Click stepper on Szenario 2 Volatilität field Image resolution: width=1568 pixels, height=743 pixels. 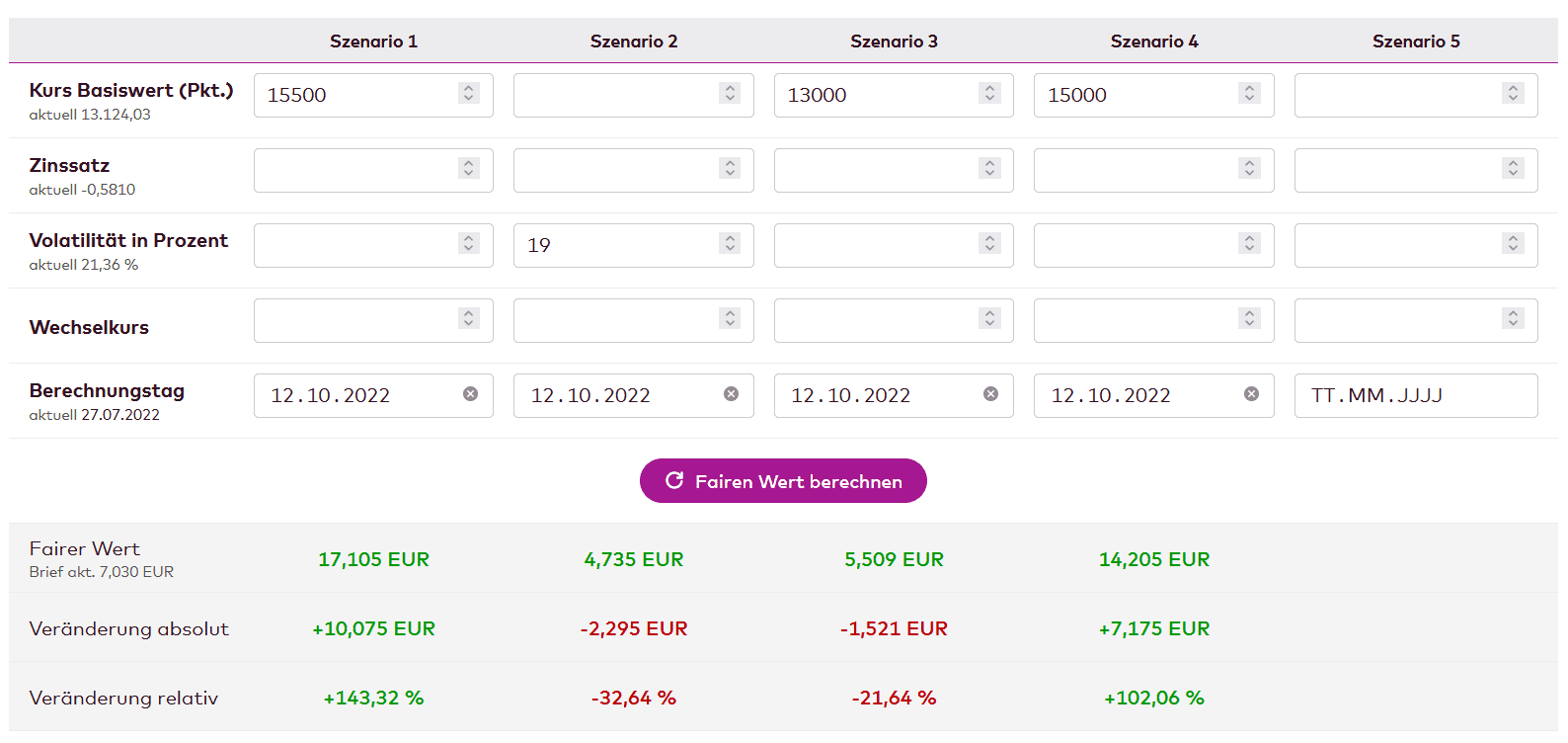pyautogui.click(x=730, y=243)
